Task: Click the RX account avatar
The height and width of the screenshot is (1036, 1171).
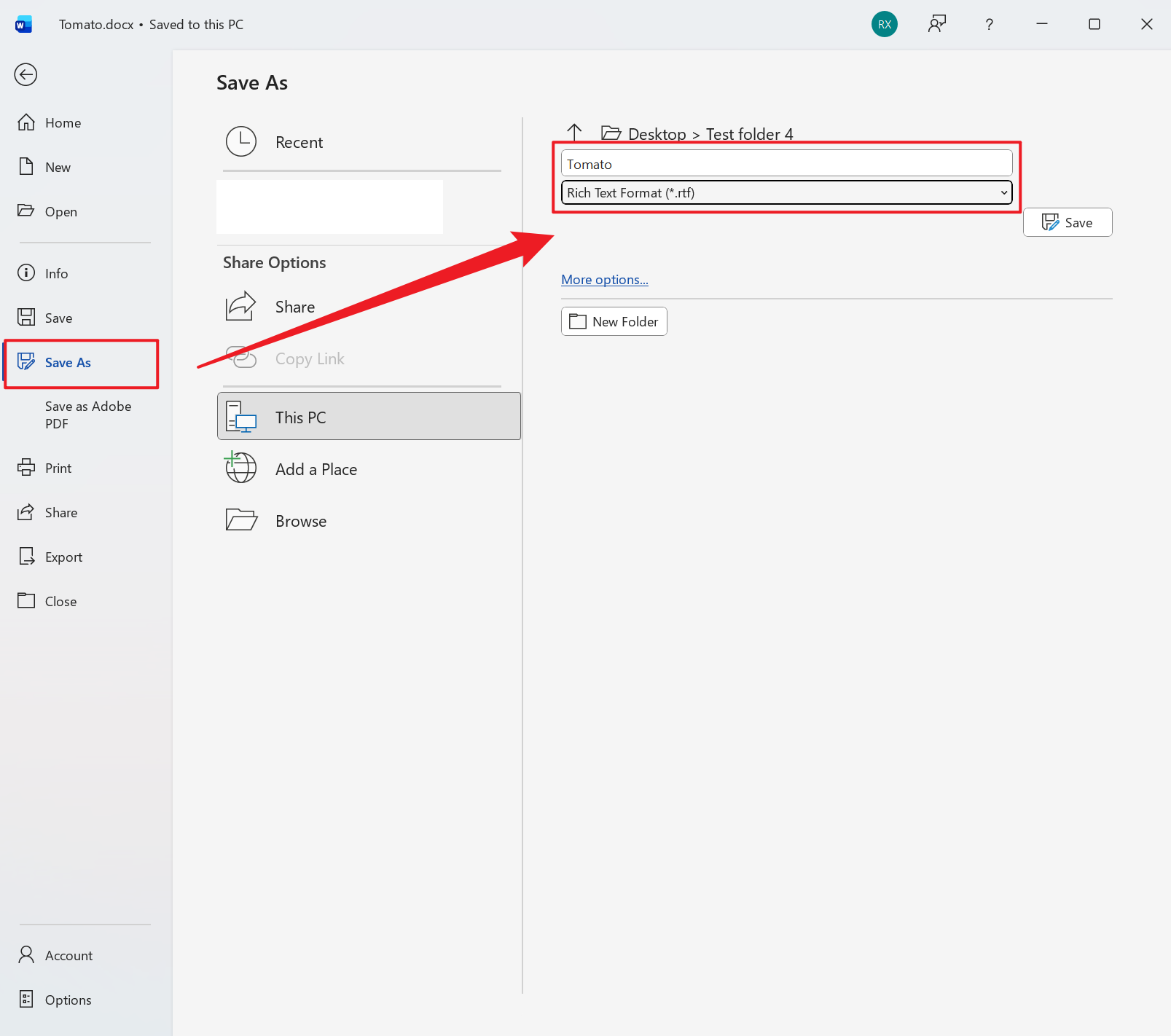Action: click(884, 24)
